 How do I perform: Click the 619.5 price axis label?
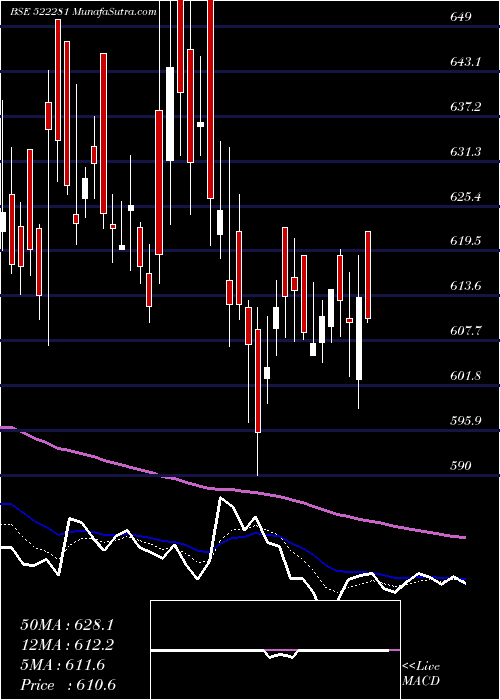[x=465, y=241]
